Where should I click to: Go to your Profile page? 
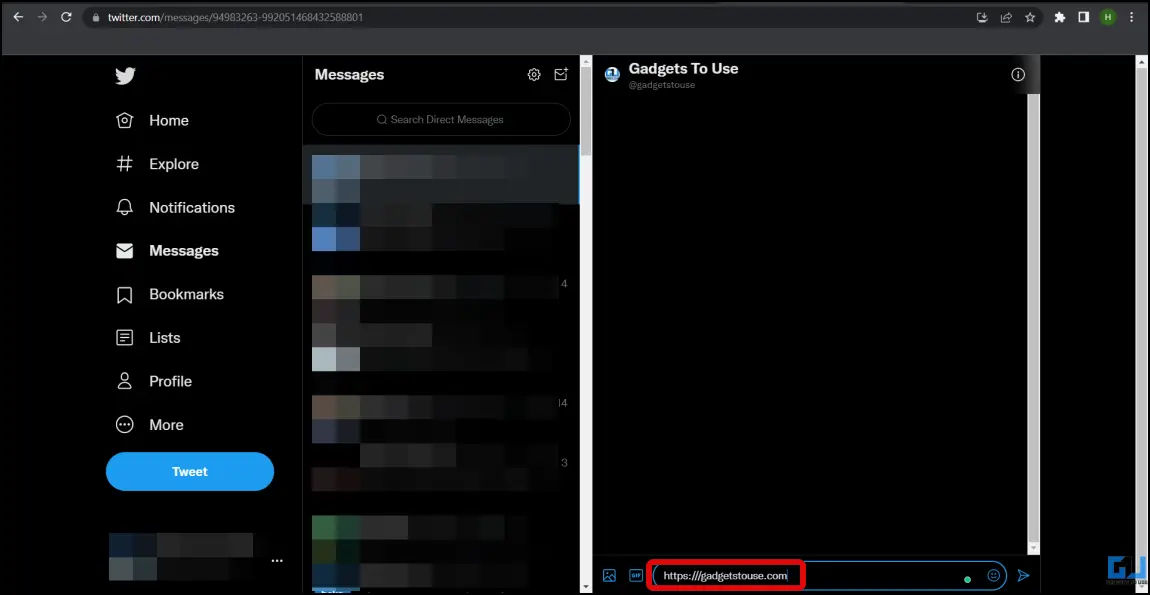154,382
